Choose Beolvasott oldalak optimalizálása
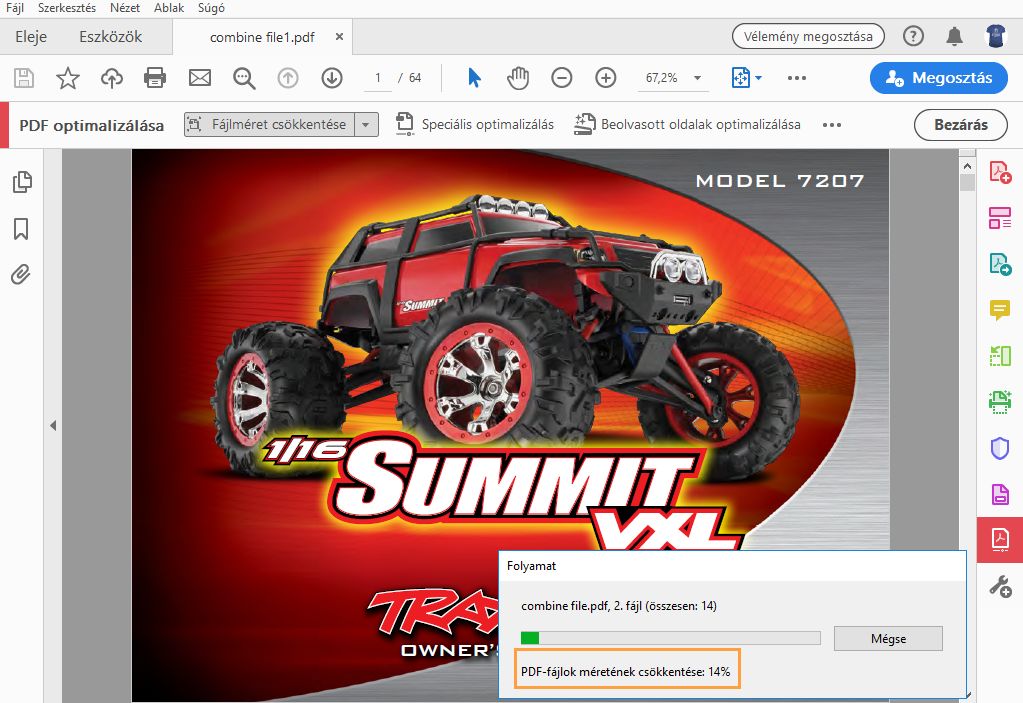The height and width of the screenshot is (703, 1023). (687, 125)
